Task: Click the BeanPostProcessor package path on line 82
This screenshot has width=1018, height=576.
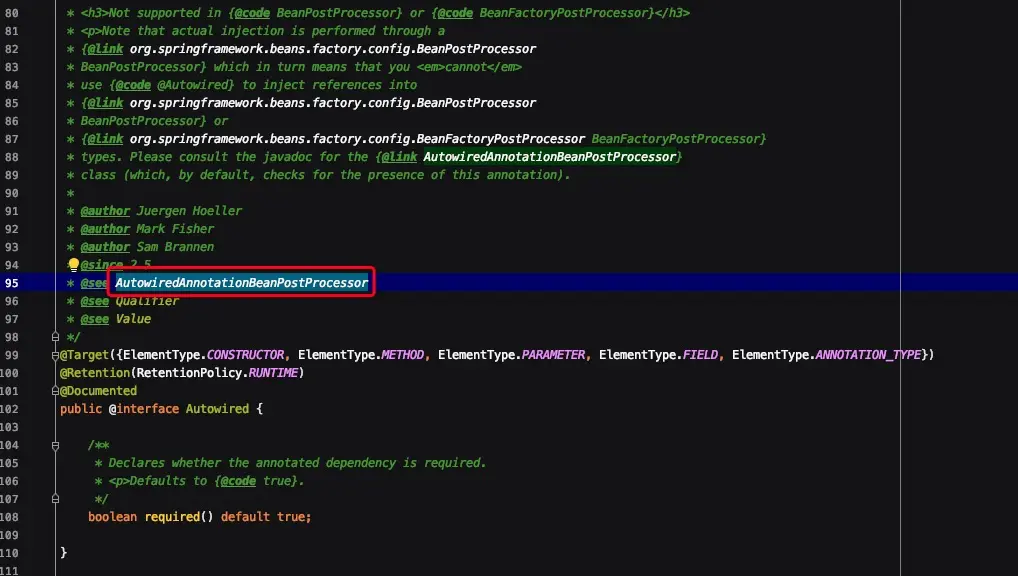Action: (332, 49)
